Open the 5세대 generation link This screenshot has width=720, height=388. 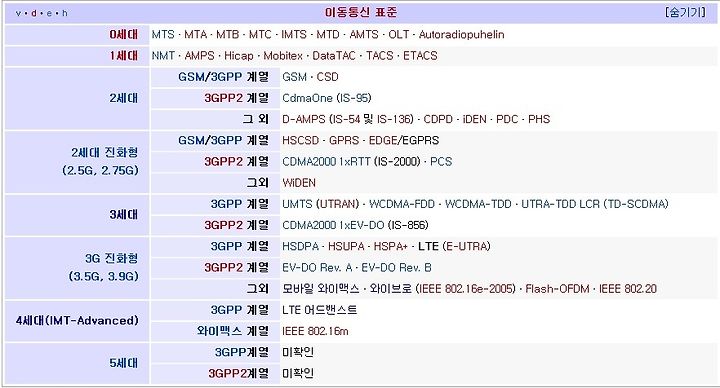point(124,363)
